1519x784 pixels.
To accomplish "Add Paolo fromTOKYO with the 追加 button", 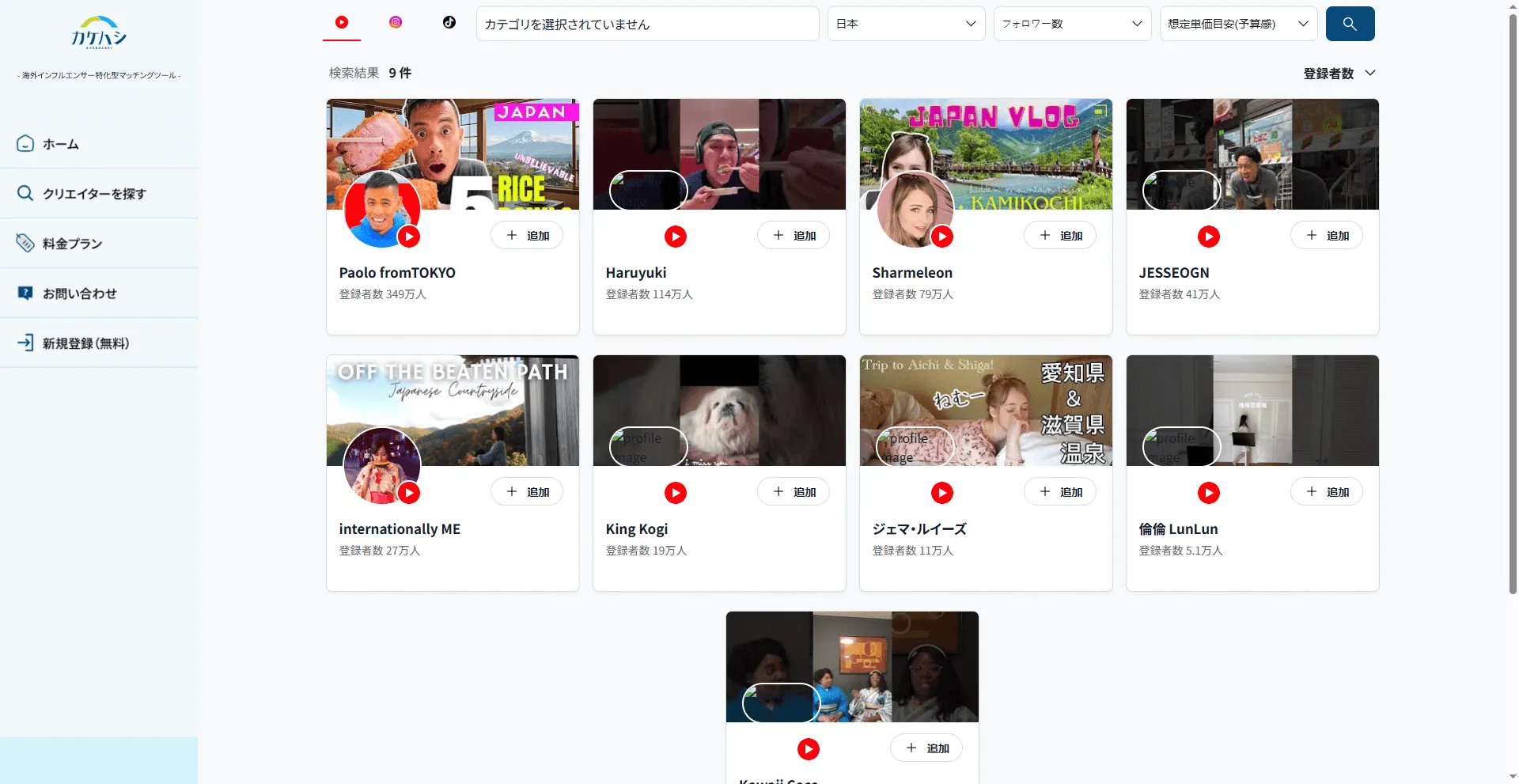I will click(527, 236).
